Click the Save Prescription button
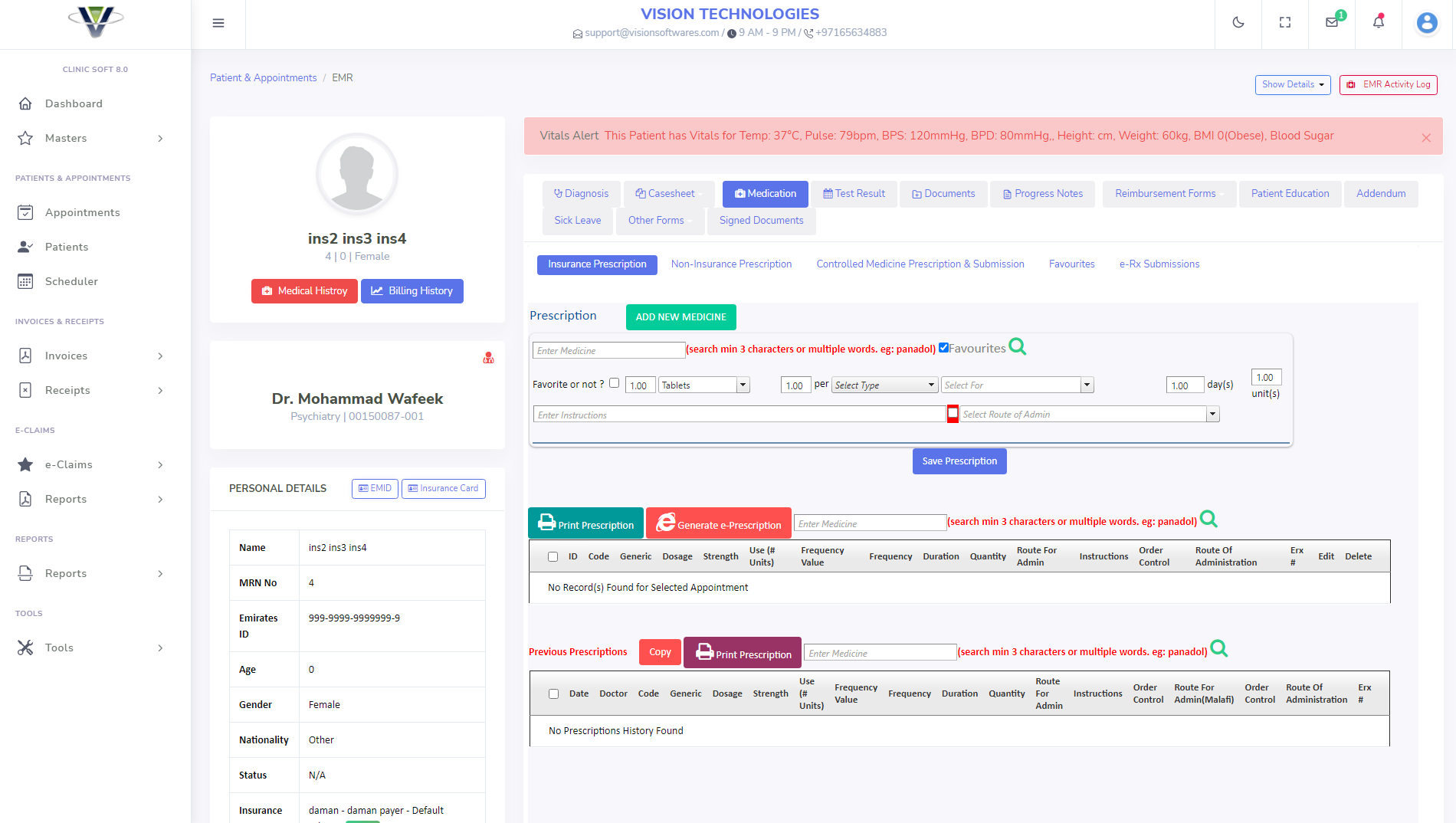 pyautogui.click(x=959, y=461)
